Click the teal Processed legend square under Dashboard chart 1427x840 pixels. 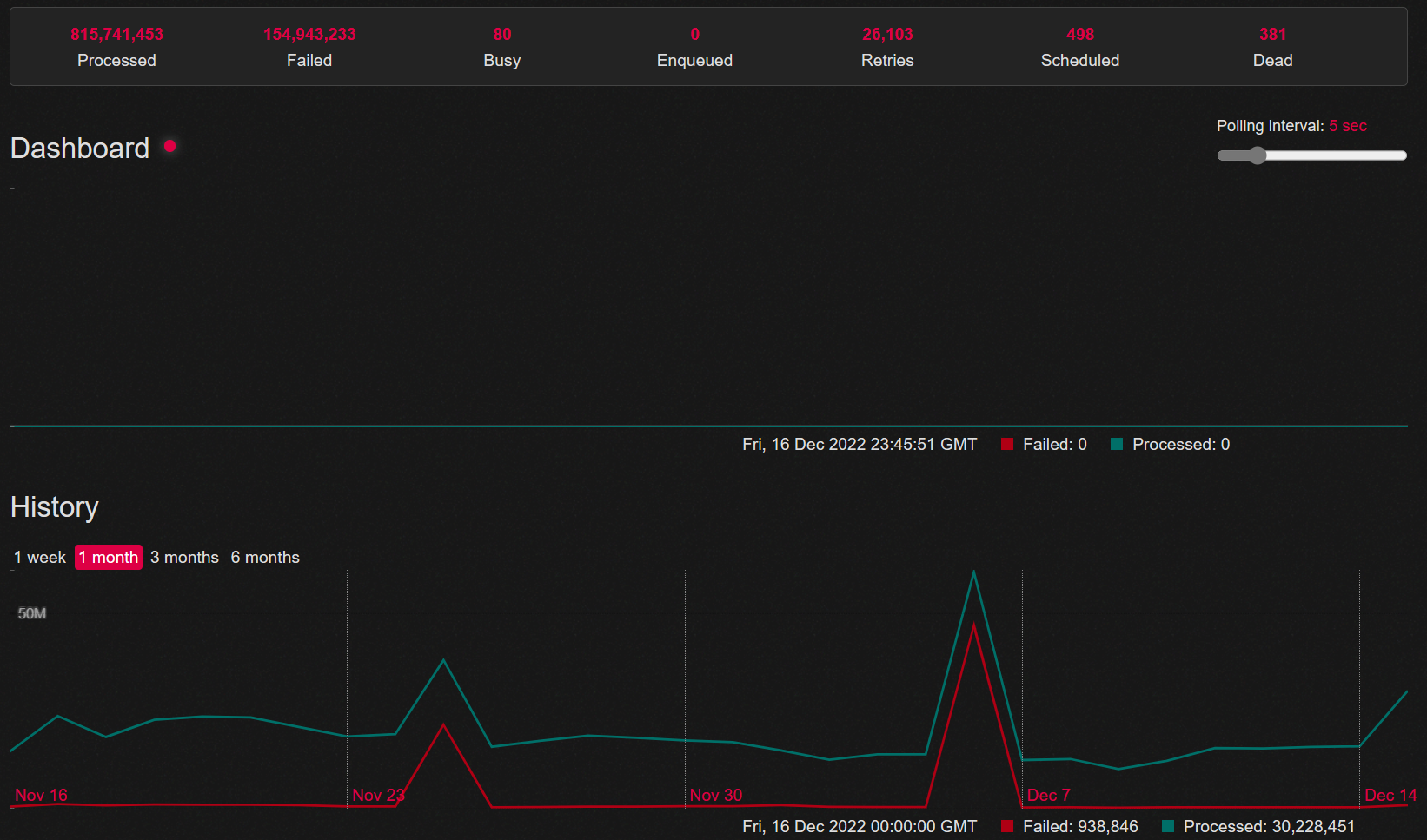pyautogui.click(x=1117, y=444)
